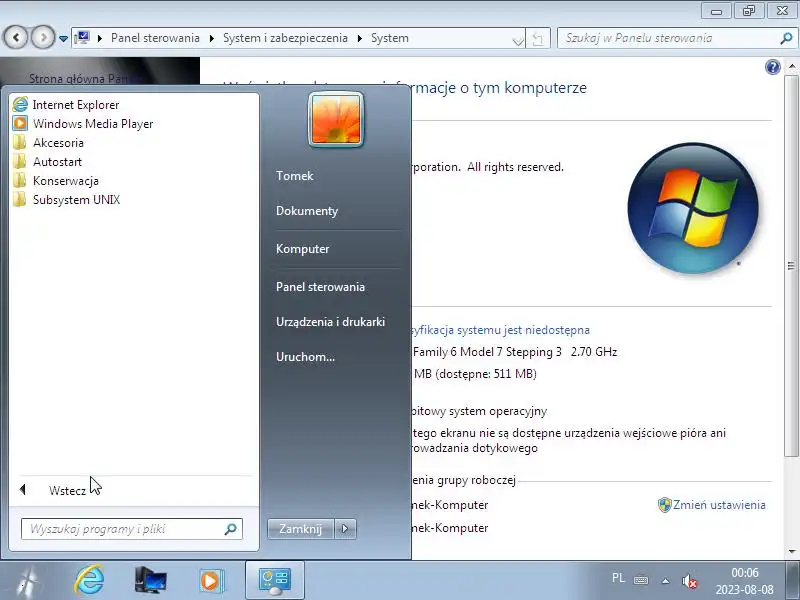Expand the Subsystem UNIX folder
The image size is (800, 600).
pyautogui.click(x=67, y=199)
